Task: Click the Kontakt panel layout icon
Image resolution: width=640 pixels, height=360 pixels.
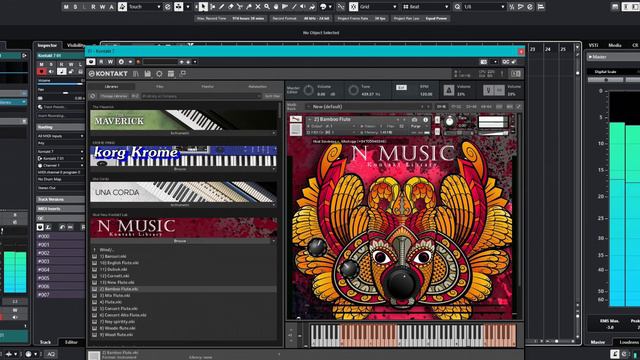Action: (516, 74)
